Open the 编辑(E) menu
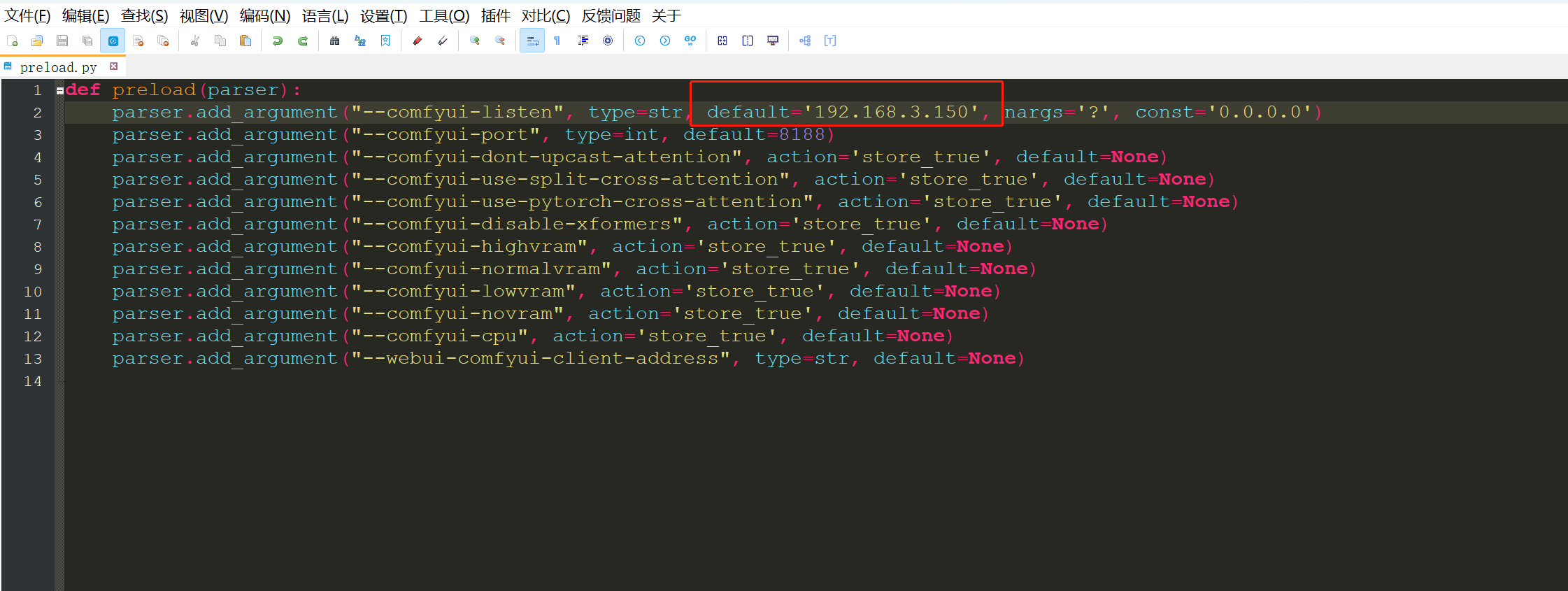The height and width of the screenshot is (591, 1568). [85, 15]
